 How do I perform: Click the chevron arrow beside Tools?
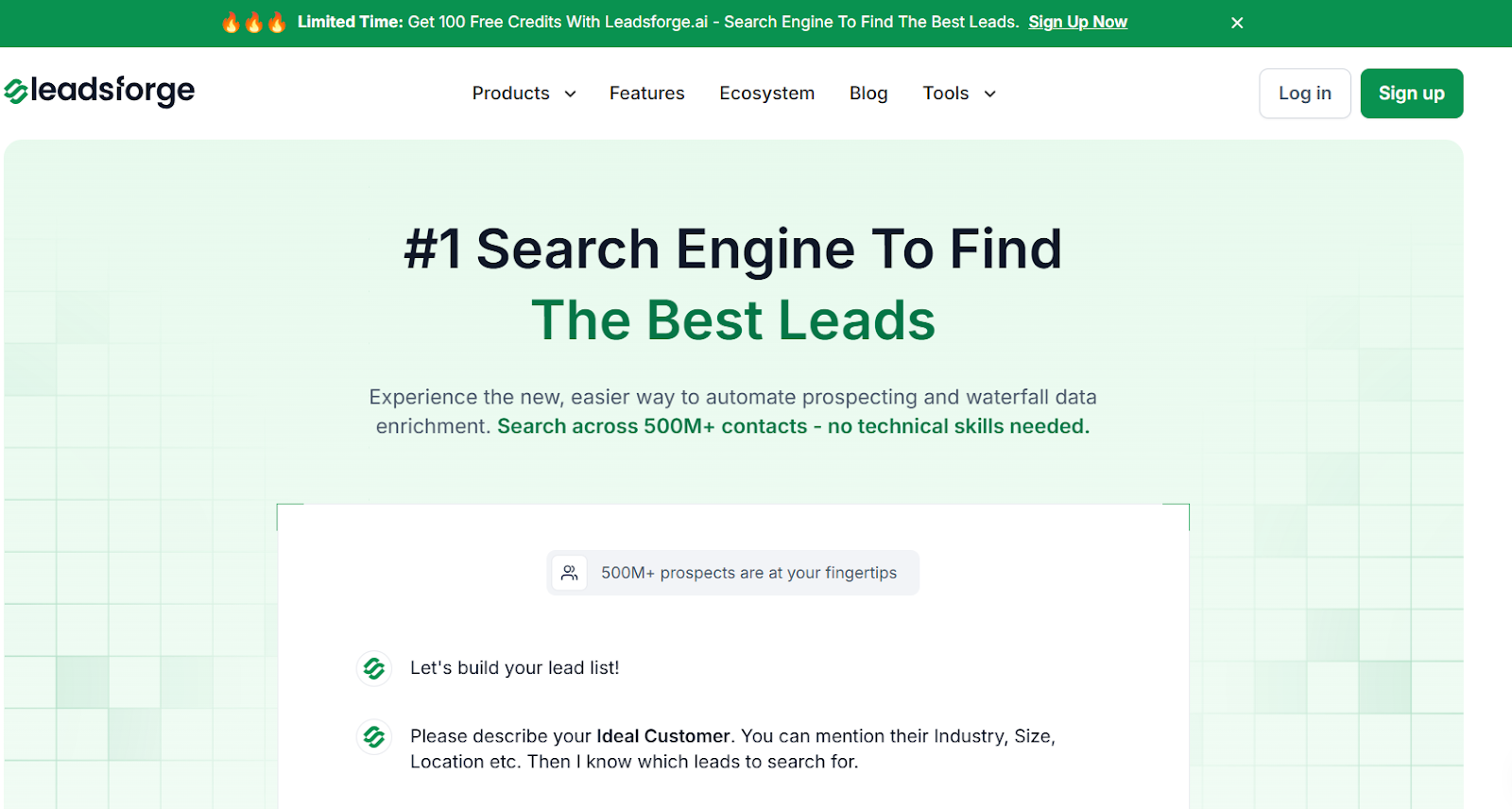[988, 94]
